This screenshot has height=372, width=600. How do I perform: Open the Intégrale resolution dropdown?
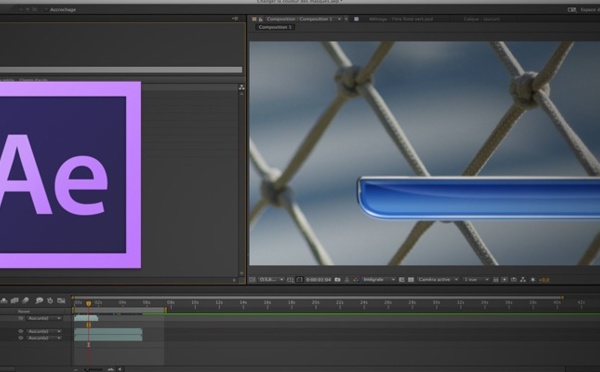378,280
